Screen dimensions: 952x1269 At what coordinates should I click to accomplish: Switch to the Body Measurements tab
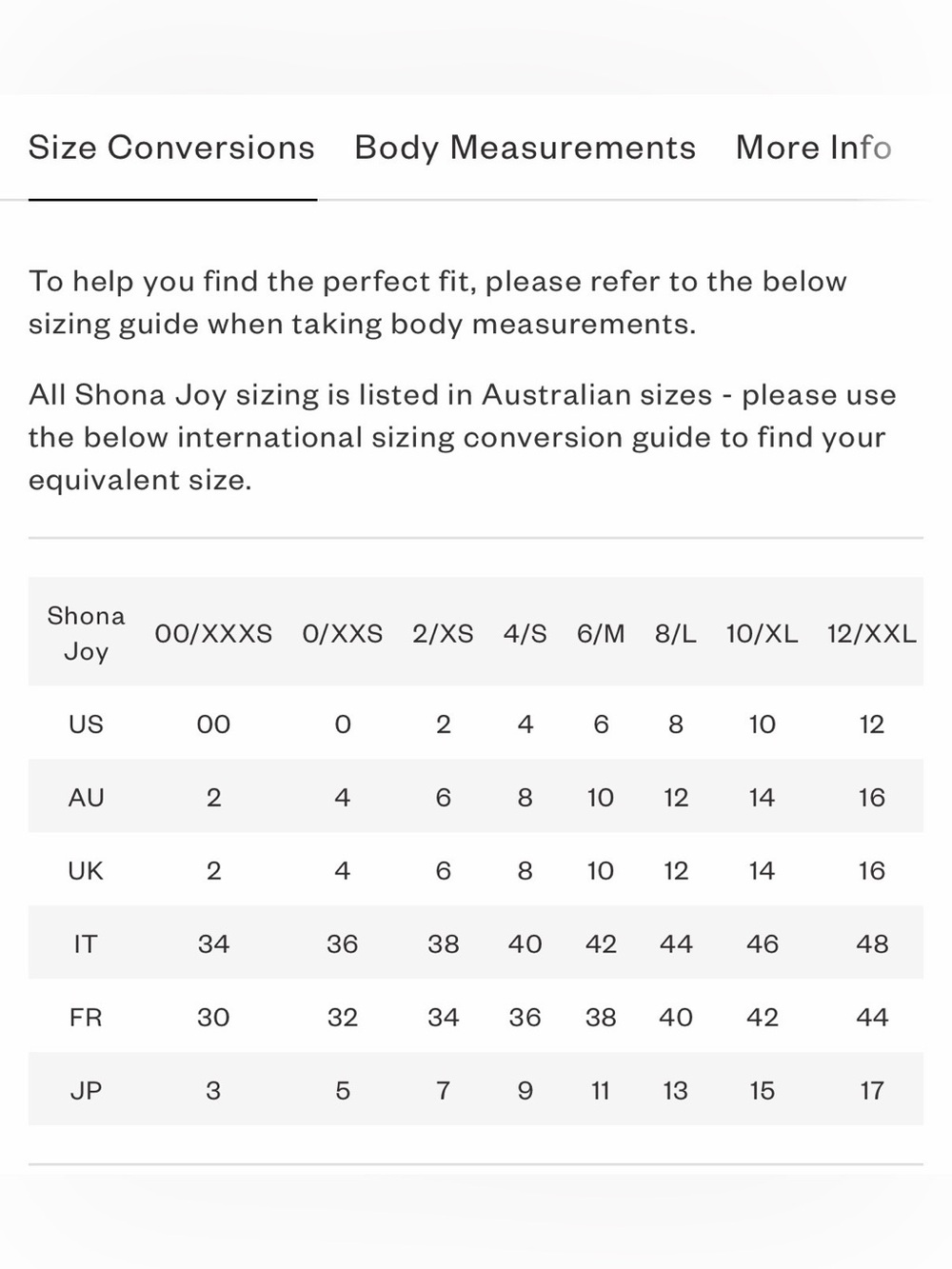coord(525,148)
